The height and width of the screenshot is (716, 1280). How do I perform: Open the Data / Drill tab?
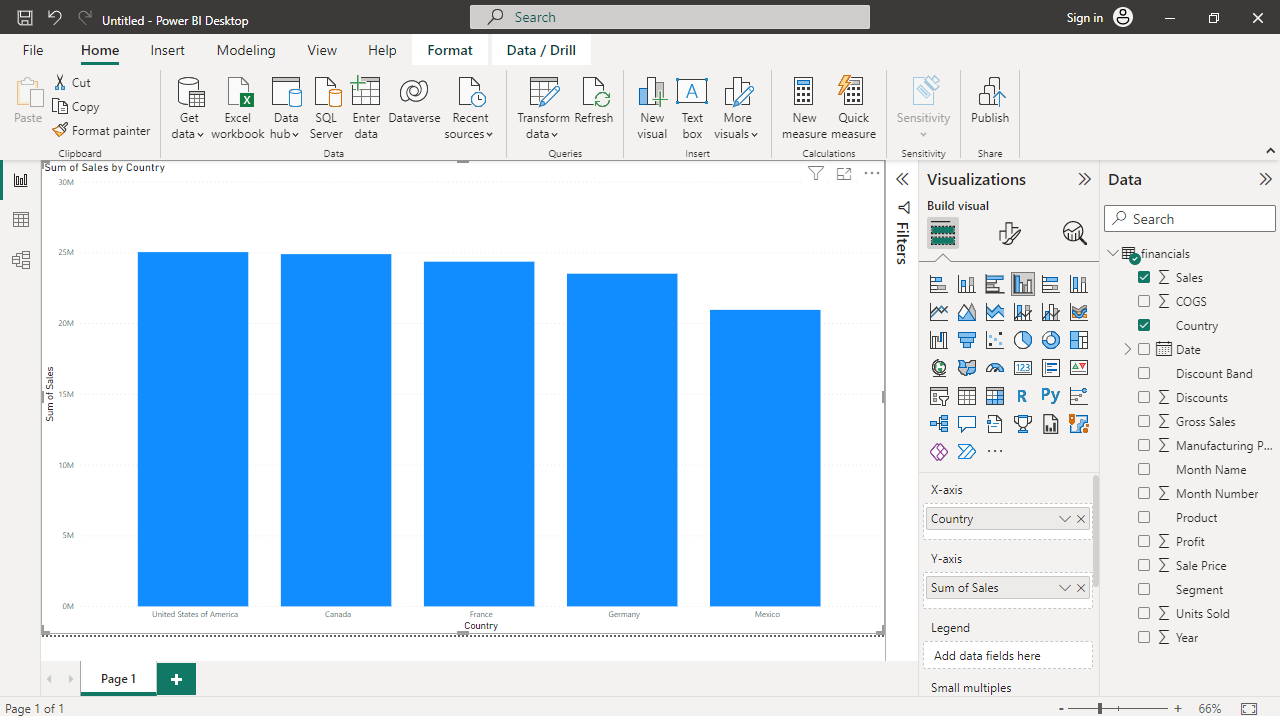pyautogui.click(x=541, y=50)
